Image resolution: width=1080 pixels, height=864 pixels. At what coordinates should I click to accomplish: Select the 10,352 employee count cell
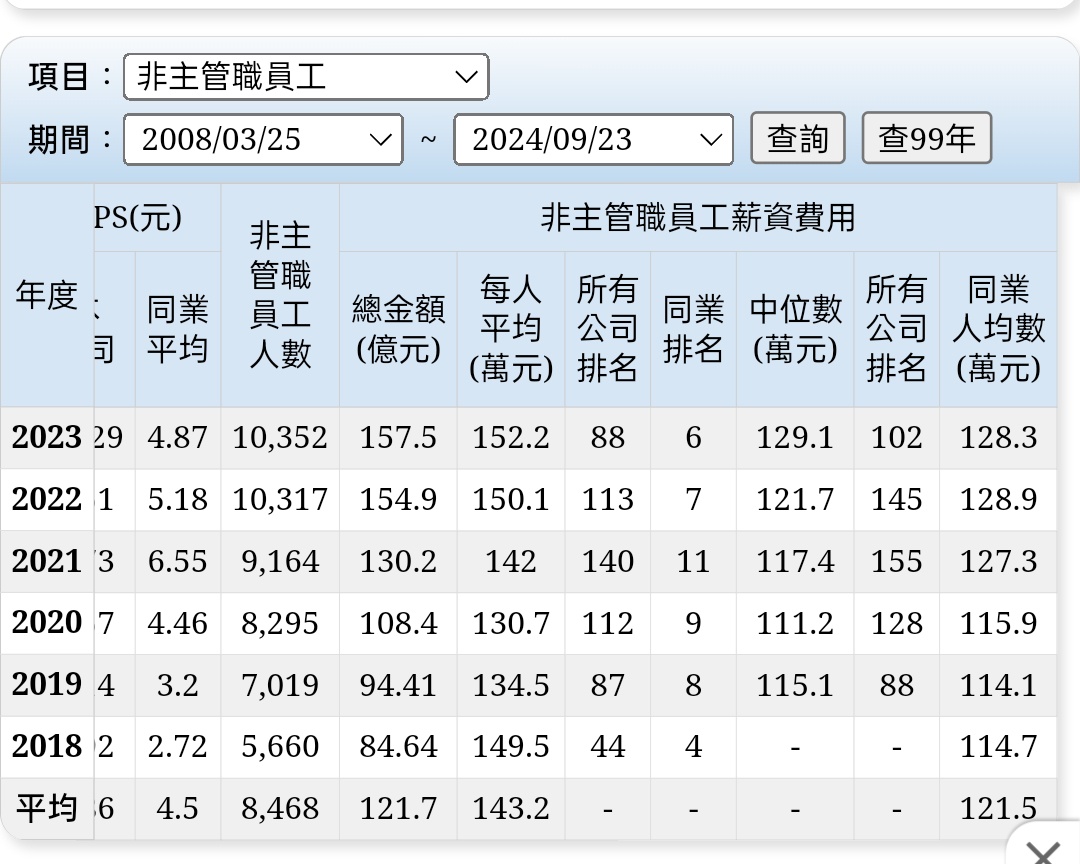280,438
